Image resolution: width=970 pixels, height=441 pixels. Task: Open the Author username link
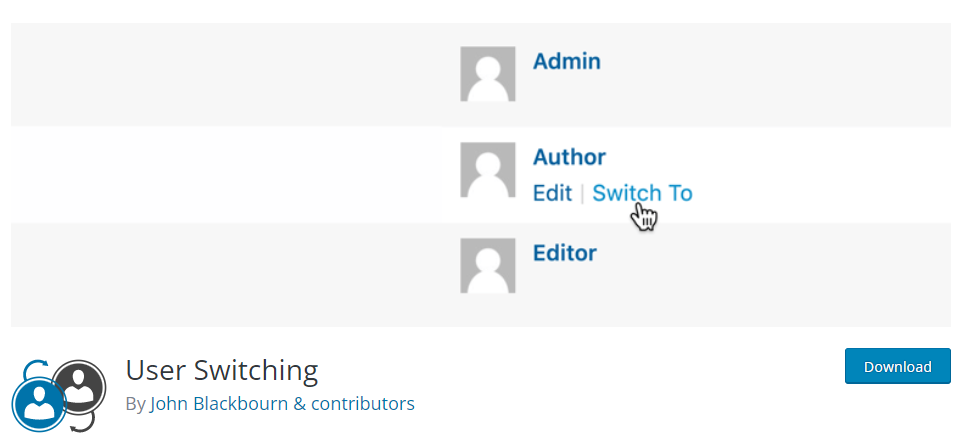pyautogui.click(x=569, y=157)
